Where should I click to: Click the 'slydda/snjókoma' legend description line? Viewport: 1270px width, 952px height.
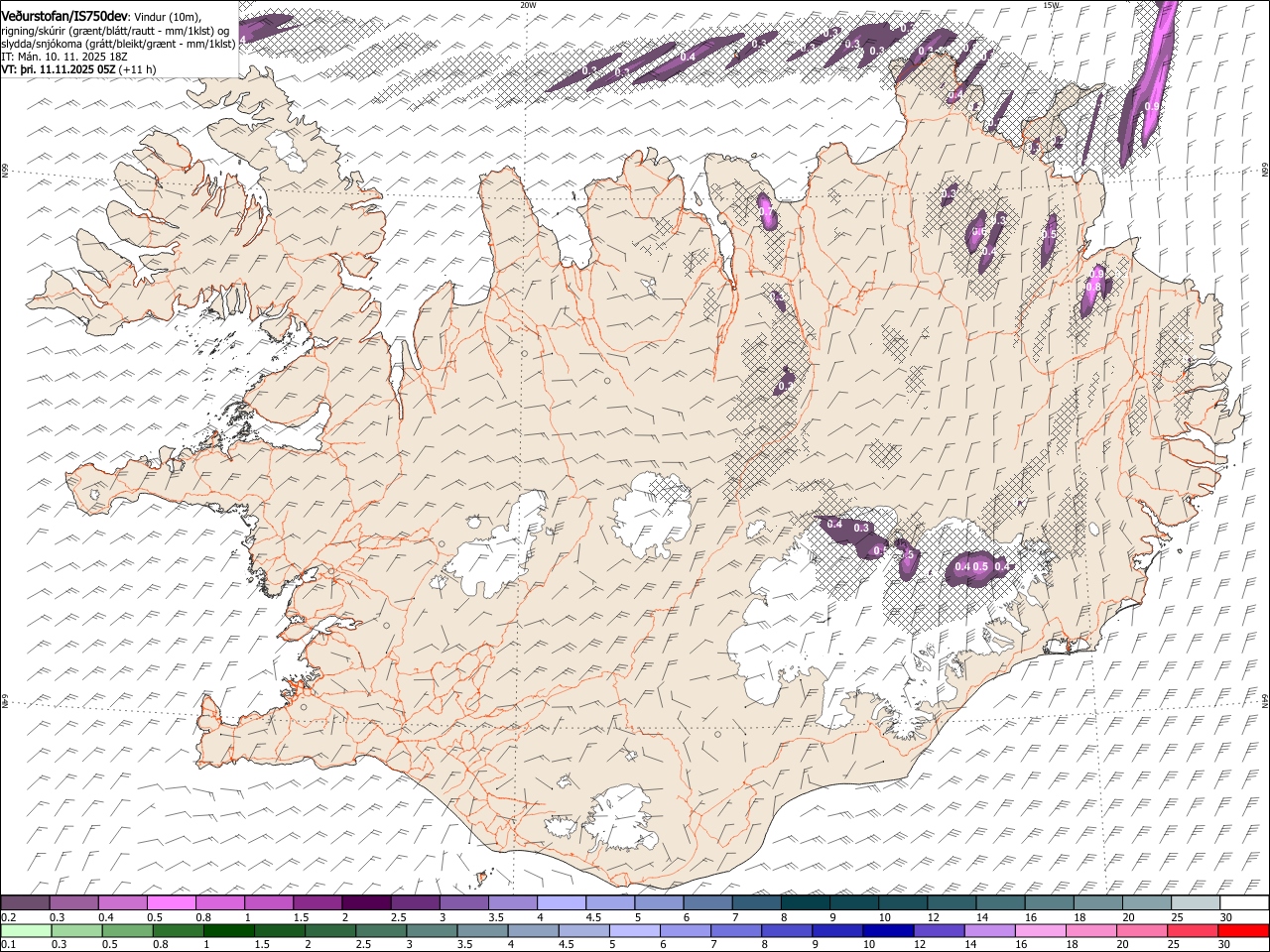pyautogui.click(x=117, y=44)
